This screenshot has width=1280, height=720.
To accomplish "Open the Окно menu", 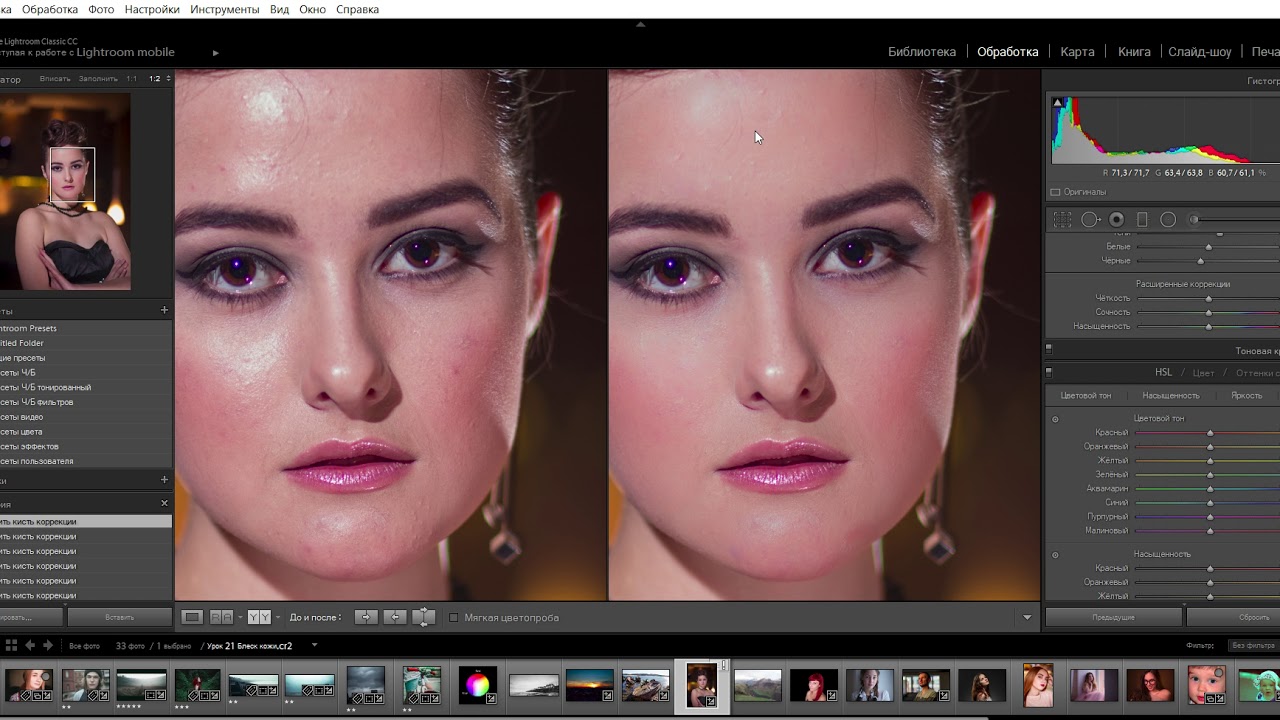I will pos(312,9).
